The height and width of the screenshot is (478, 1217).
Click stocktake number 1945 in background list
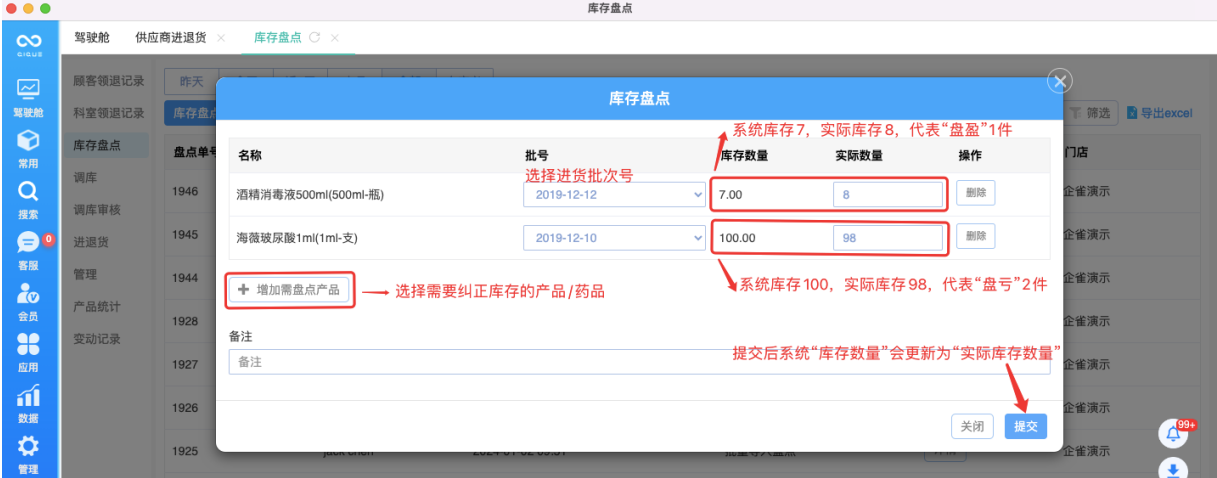pos(185,234)
